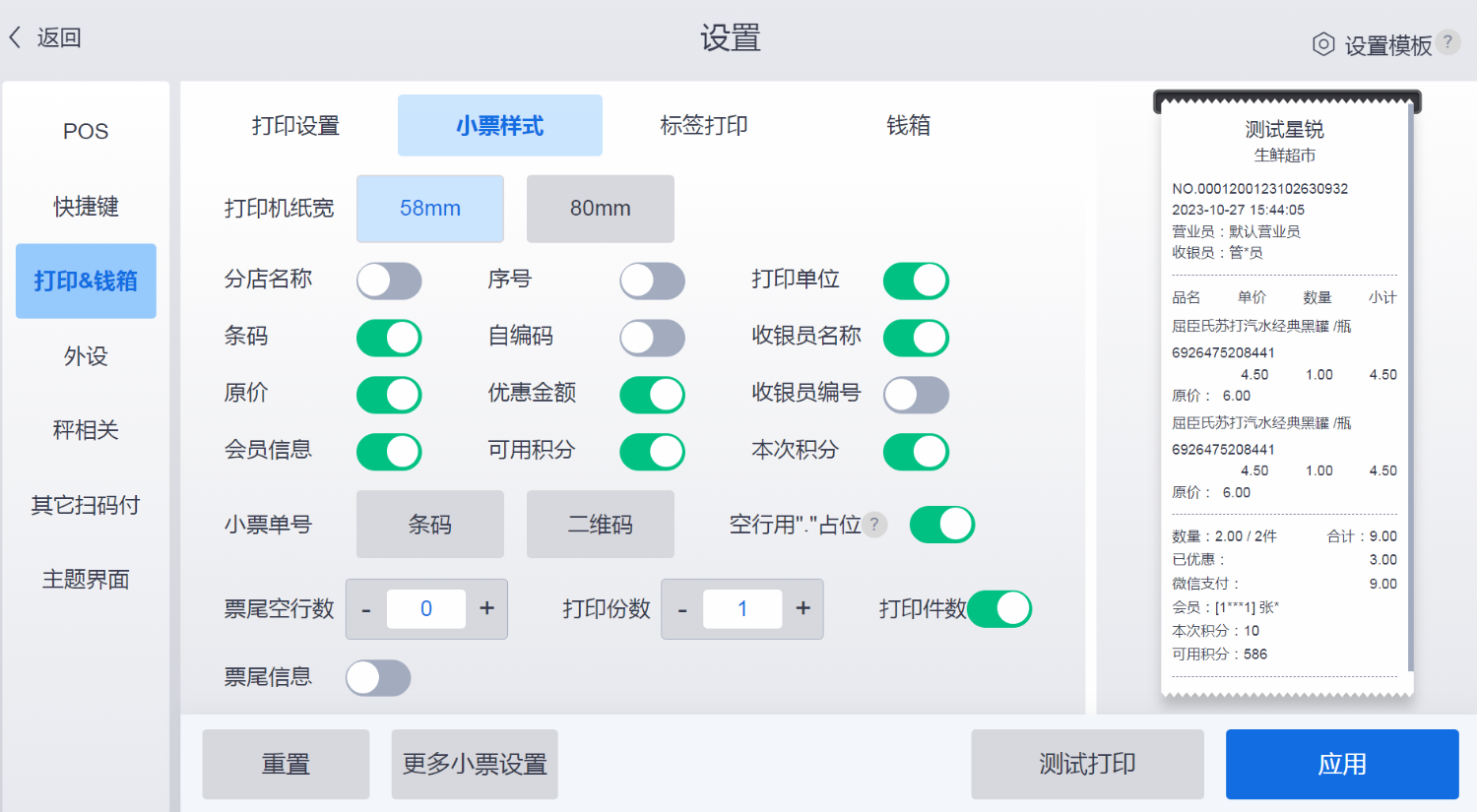The height and width of the screenshot is (812, 1477).
Task: Enable the 票尾信息 switch
Action: pyautogui.click(x=378, y=678)
